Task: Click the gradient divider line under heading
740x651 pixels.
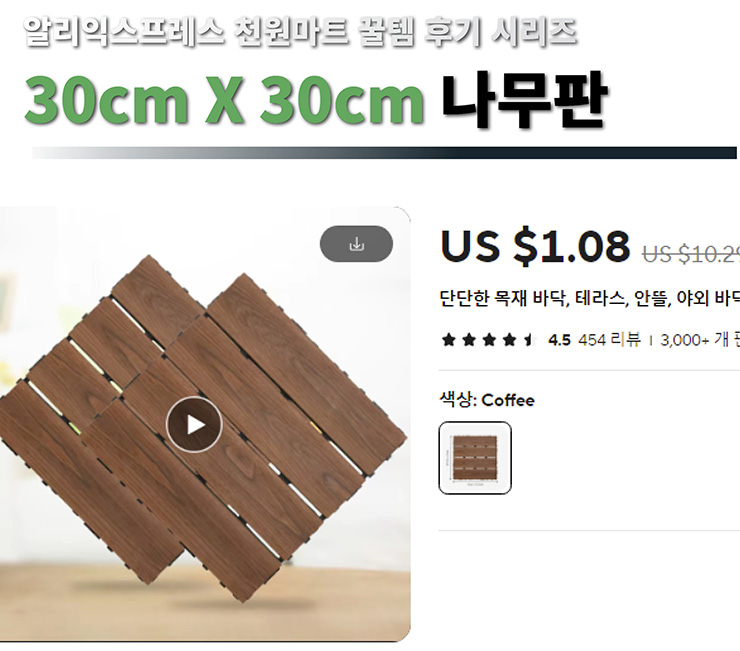Action: click(384, 153)
